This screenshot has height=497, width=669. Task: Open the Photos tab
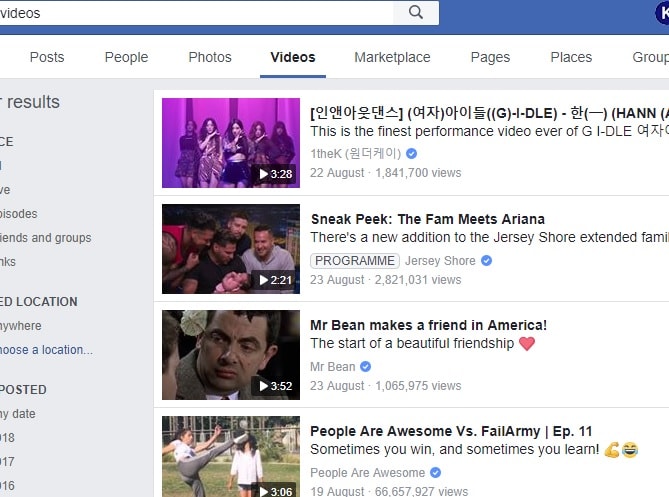click(210, 57)
